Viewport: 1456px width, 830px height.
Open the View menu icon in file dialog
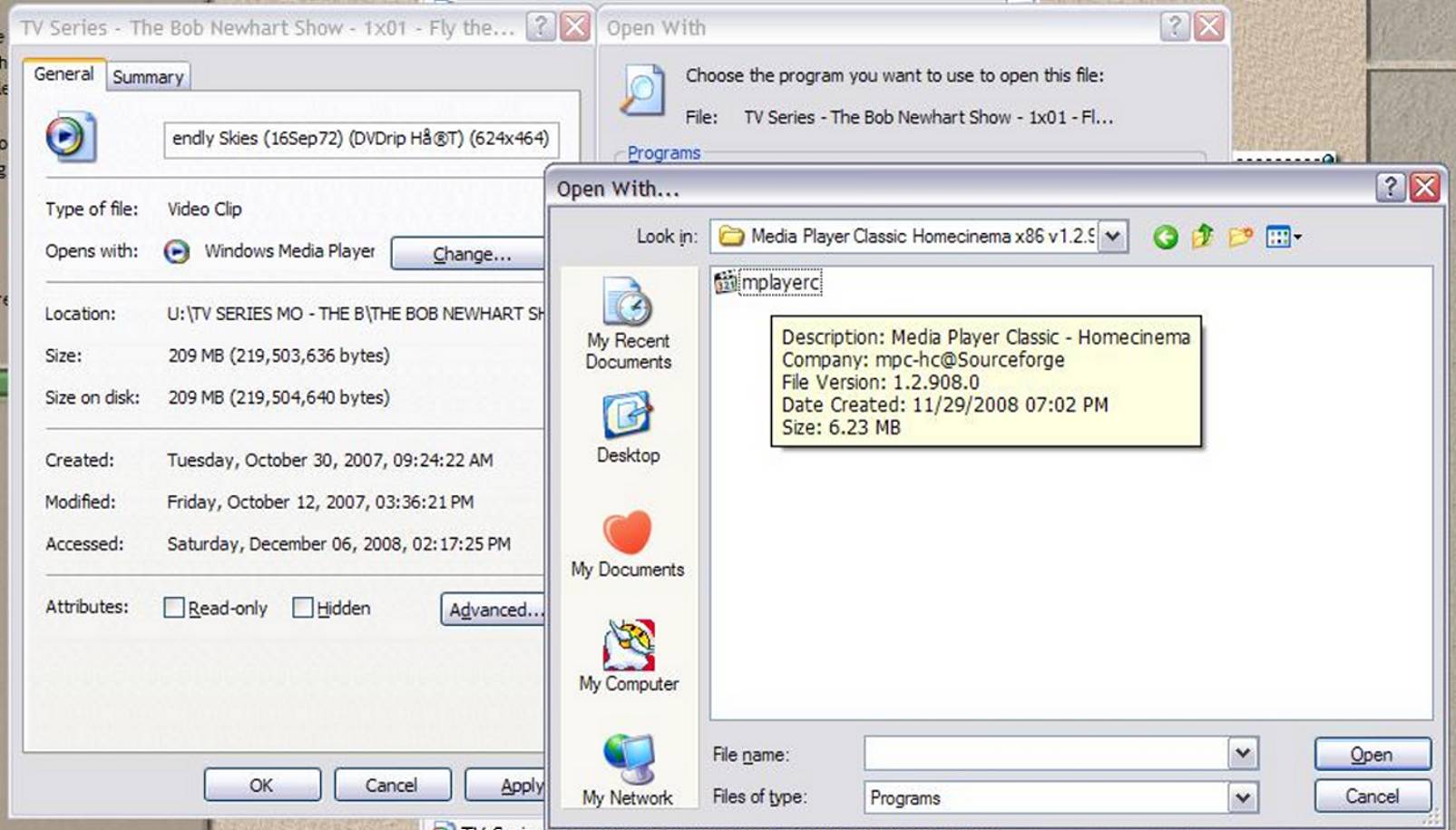pyautogui.click(x=1283, y=237)
